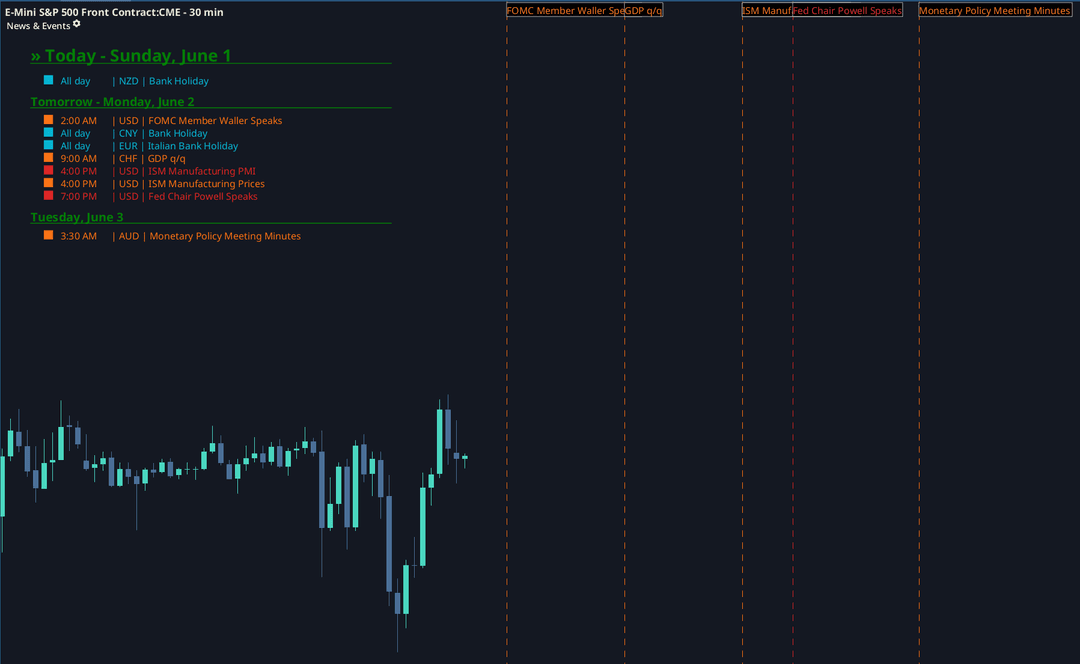Click the Italian Bank Holiday event row
The width and height of the screenshot is (1080, 664).
pos(141,146)
